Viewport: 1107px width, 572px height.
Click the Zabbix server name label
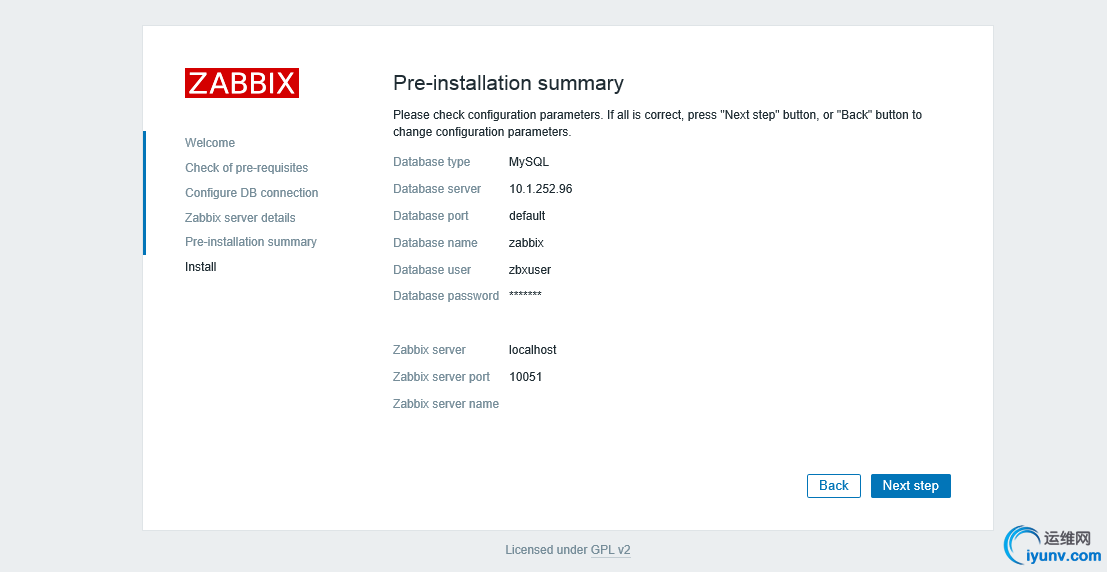point(446,404)
